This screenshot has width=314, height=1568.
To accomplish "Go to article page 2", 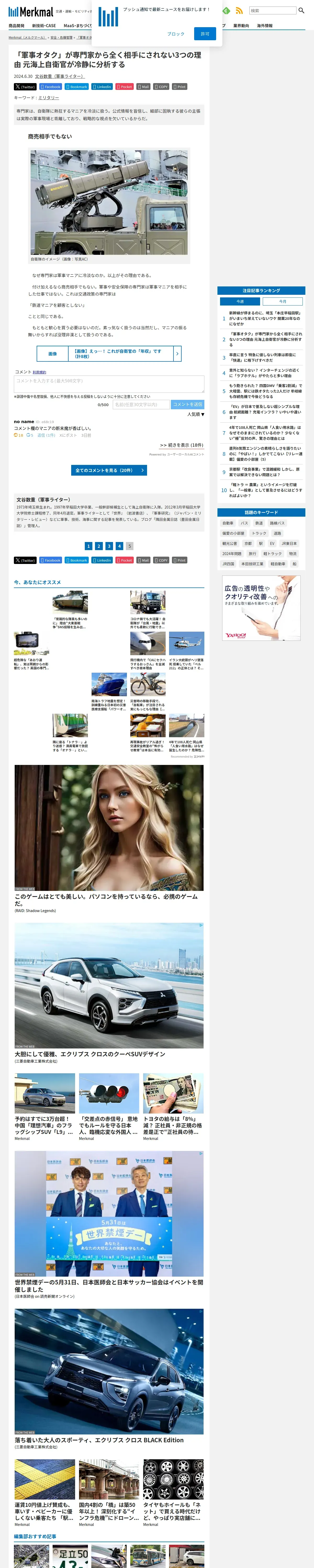I will (x=99, y=546).
